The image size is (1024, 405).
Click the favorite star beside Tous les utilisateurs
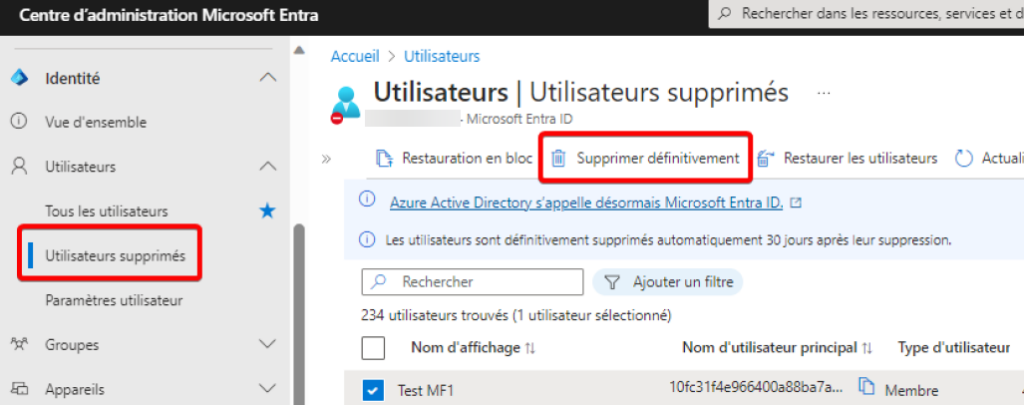(x=268, y=211)
